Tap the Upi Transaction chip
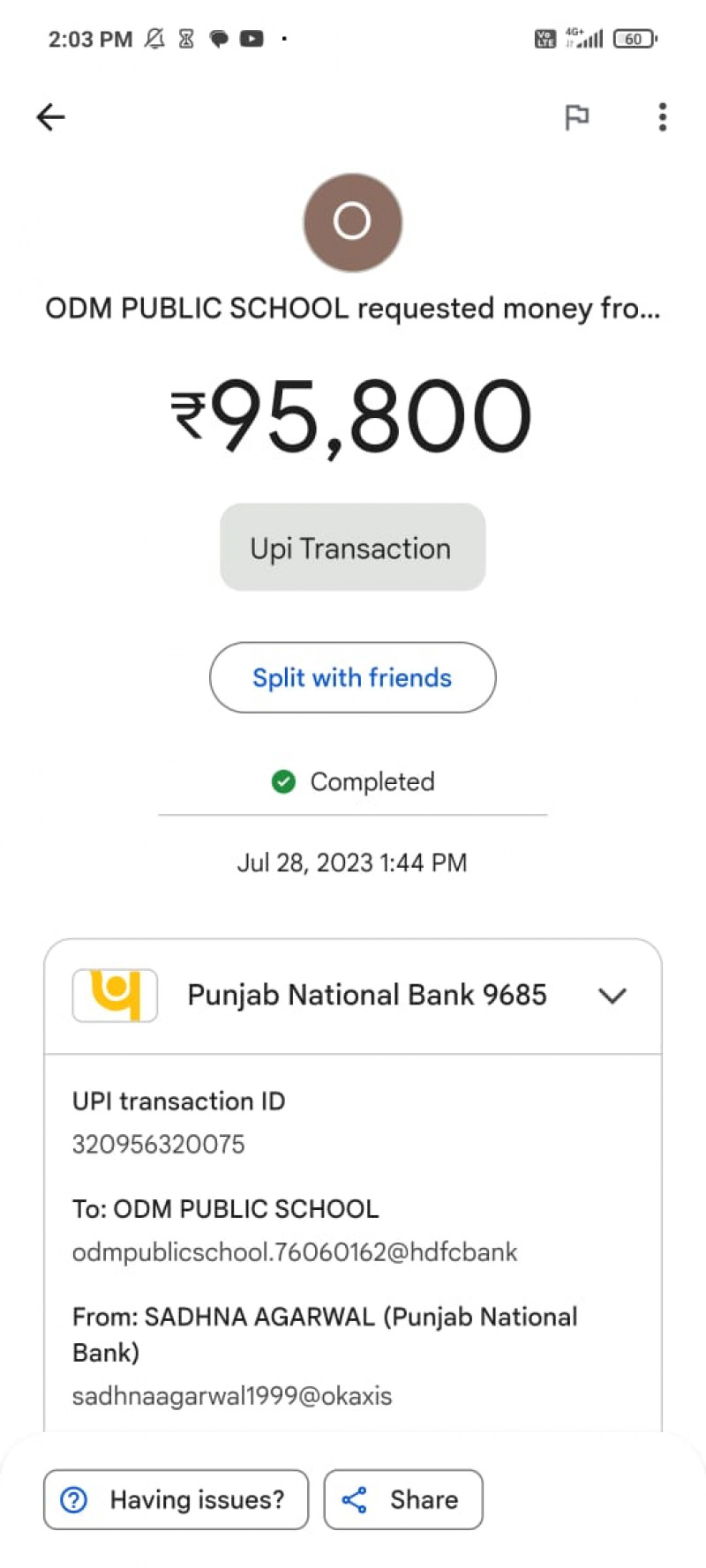This screenshot has height=1568, width=706. (352, 548)
